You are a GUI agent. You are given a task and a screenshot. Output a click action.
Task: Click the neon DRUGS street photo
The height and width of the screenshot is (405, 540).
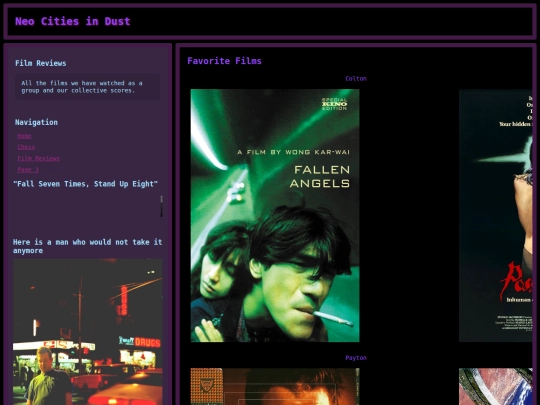click(x=87, y=332)
